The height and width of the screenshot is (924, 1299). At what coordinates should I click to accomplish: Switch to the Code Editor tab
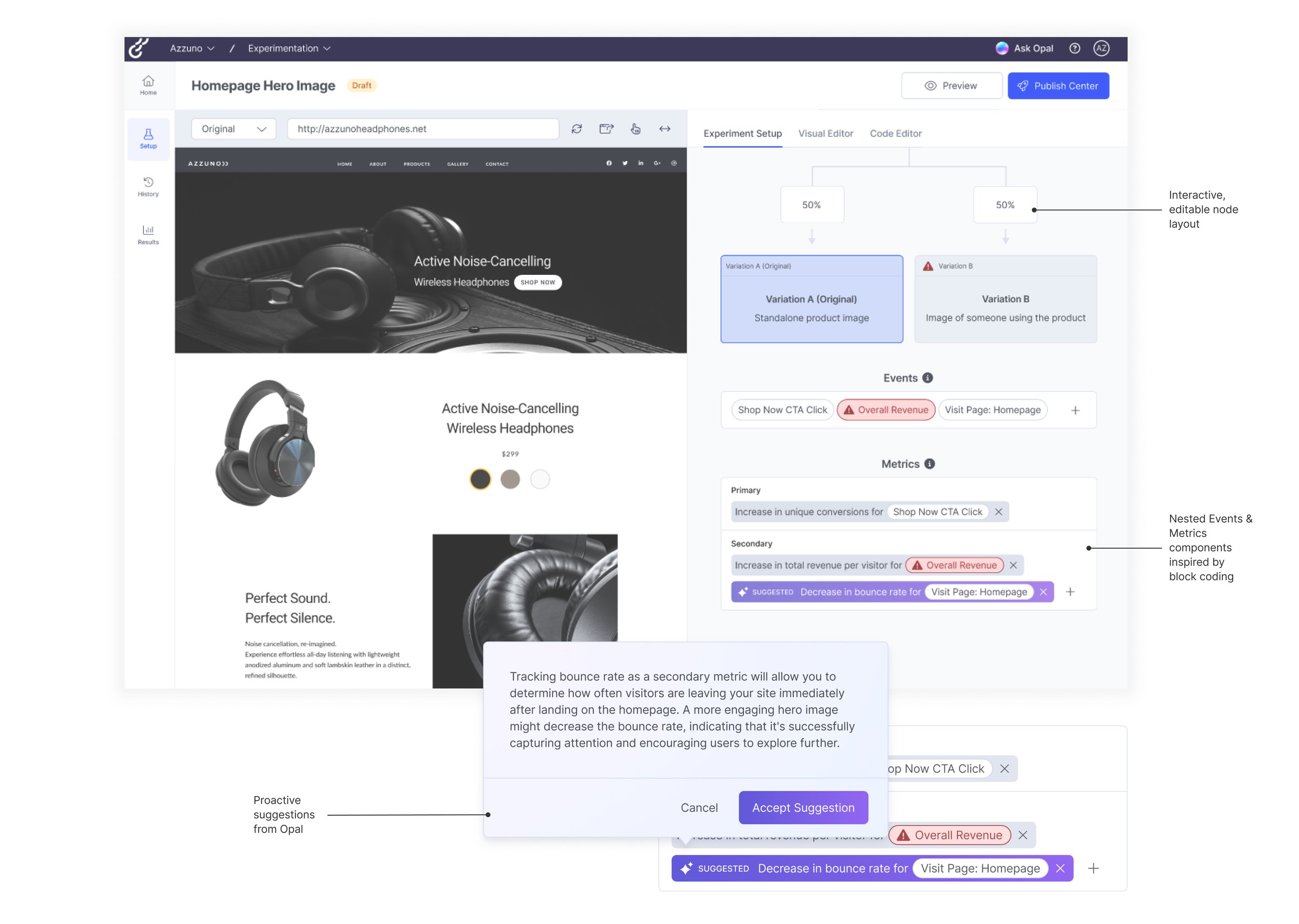tap(895, 134)
